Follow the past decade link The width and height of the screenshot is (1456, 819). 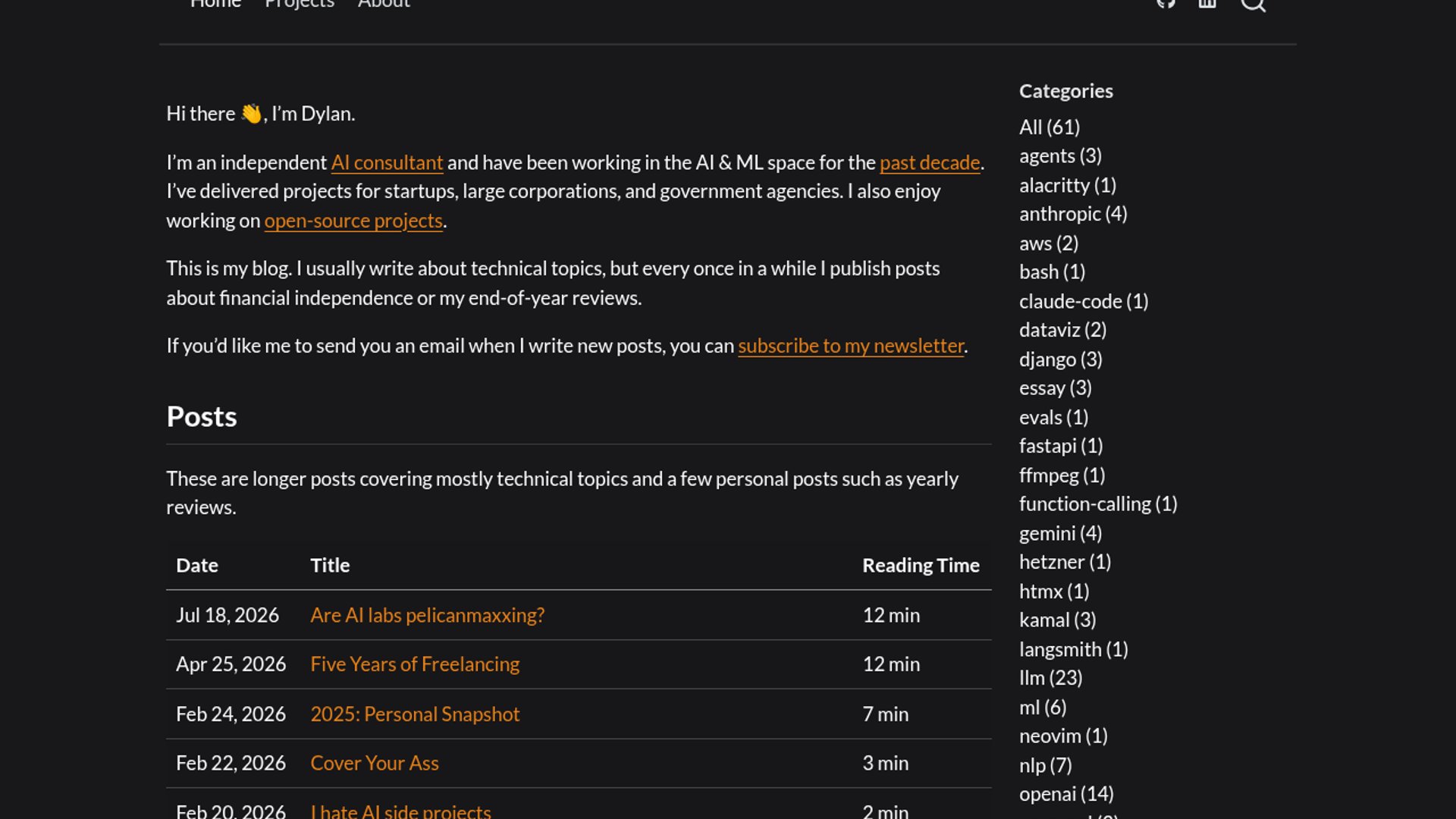click(930, 162)
